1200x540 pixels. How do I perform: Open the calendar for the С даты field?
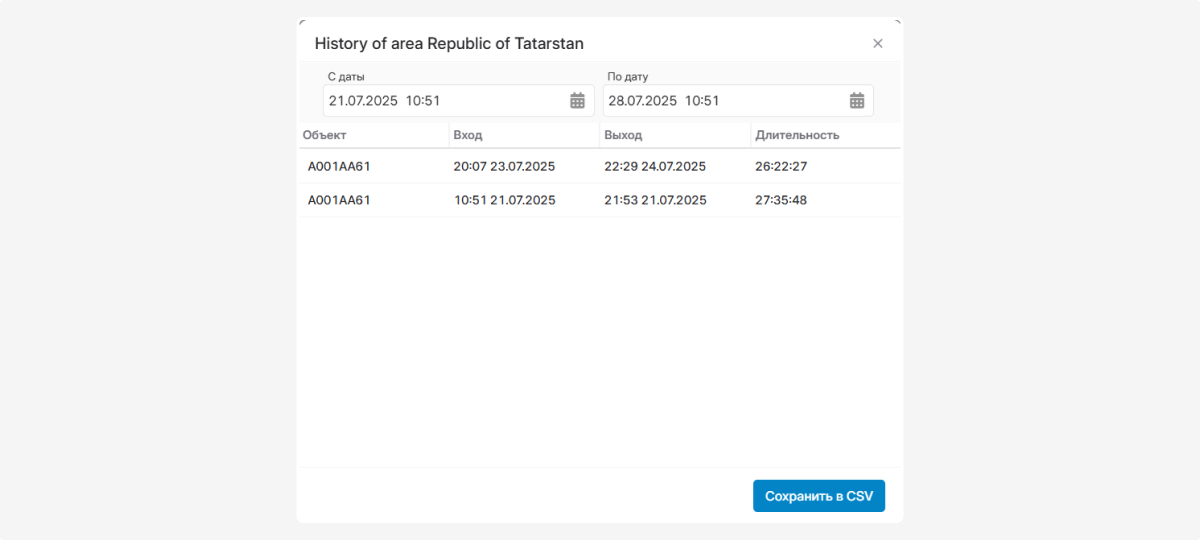[577, 100]
